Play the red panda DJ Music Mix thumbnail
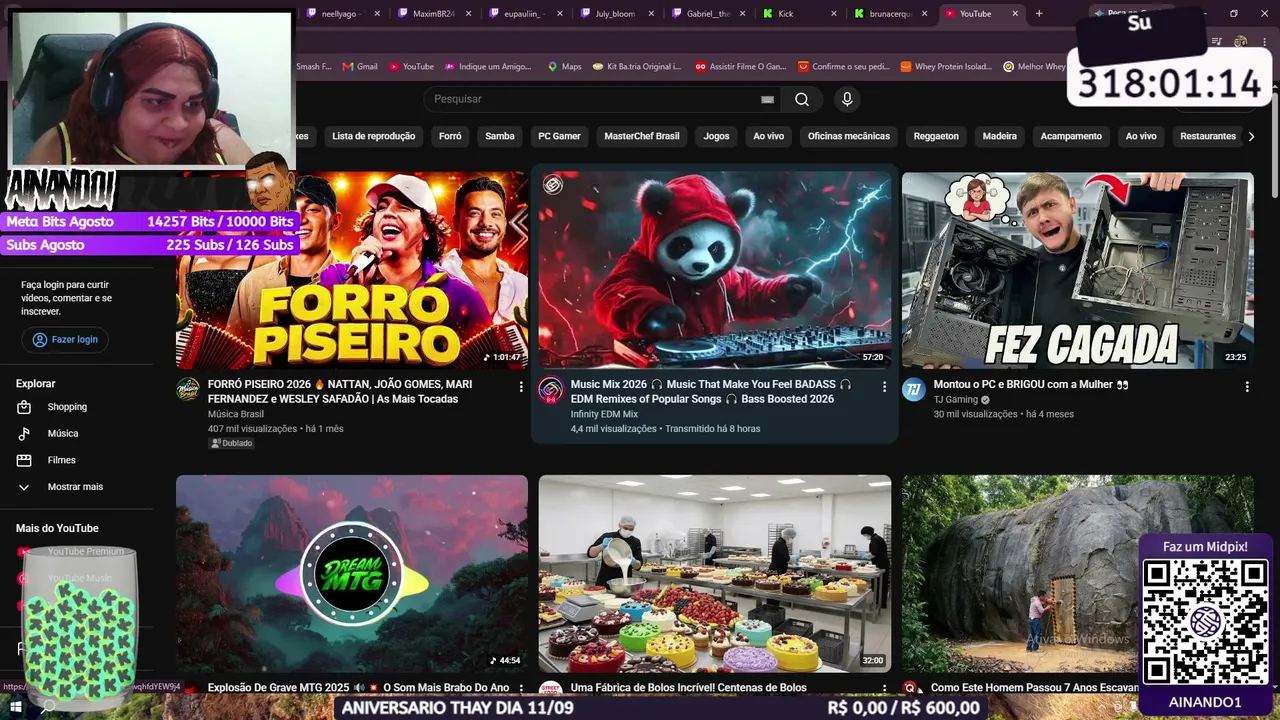 click(715, 271)
